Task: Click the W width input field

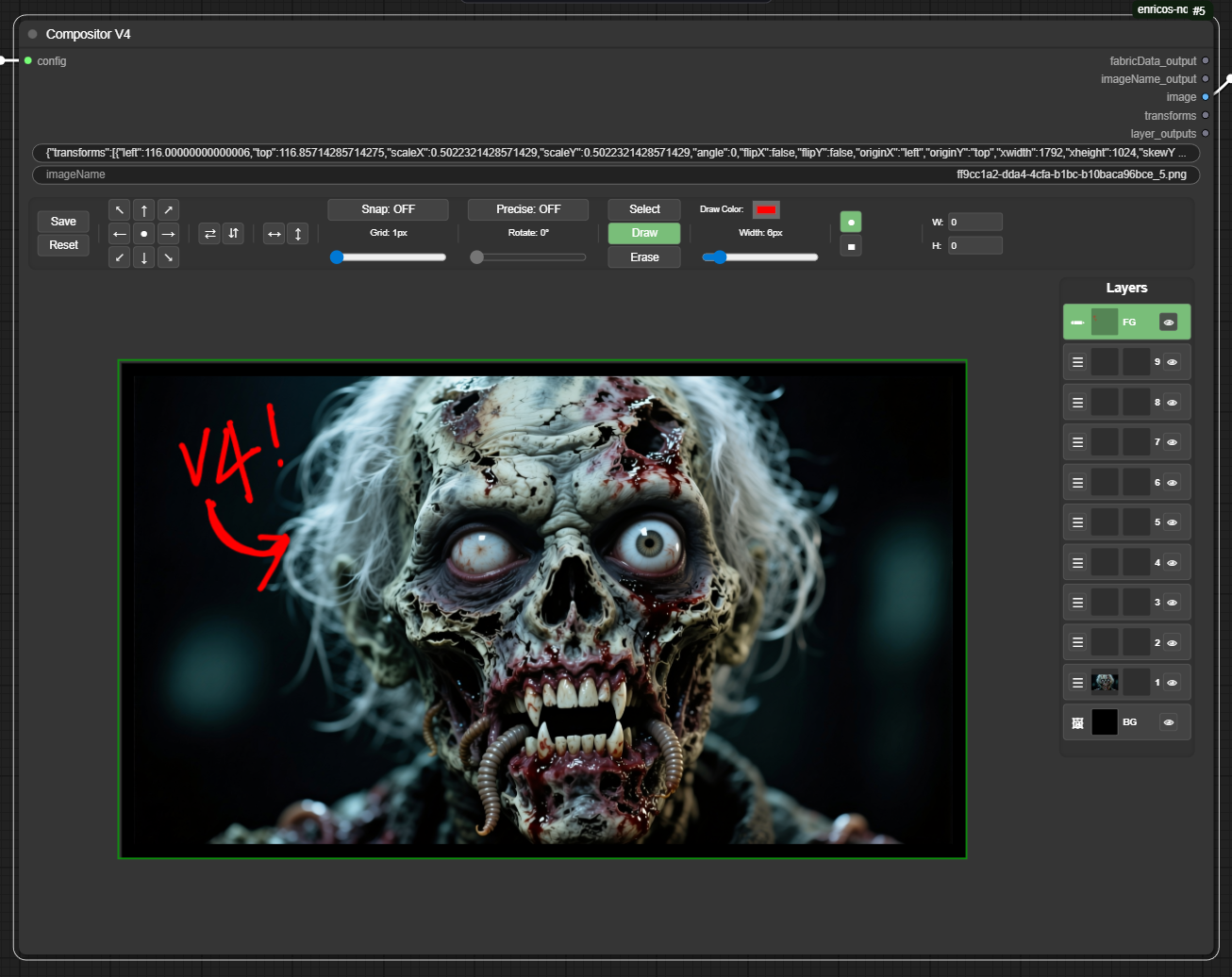Action: (974, 223)
